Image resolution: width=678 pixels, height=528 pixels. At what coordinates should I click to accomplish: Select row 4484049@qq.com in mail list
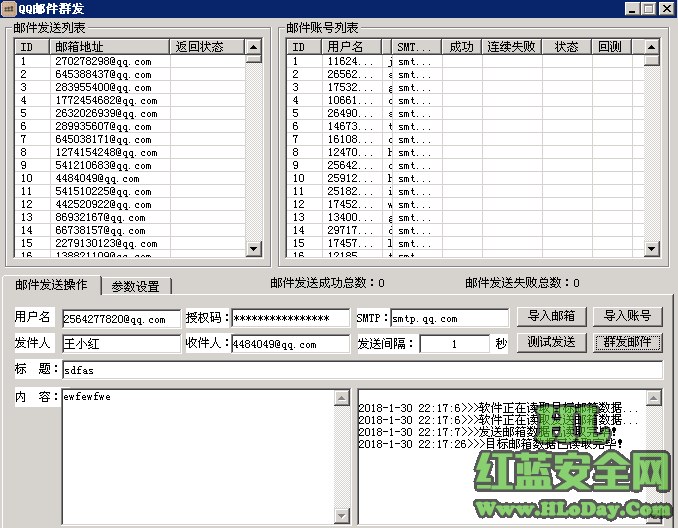[130, 178]
